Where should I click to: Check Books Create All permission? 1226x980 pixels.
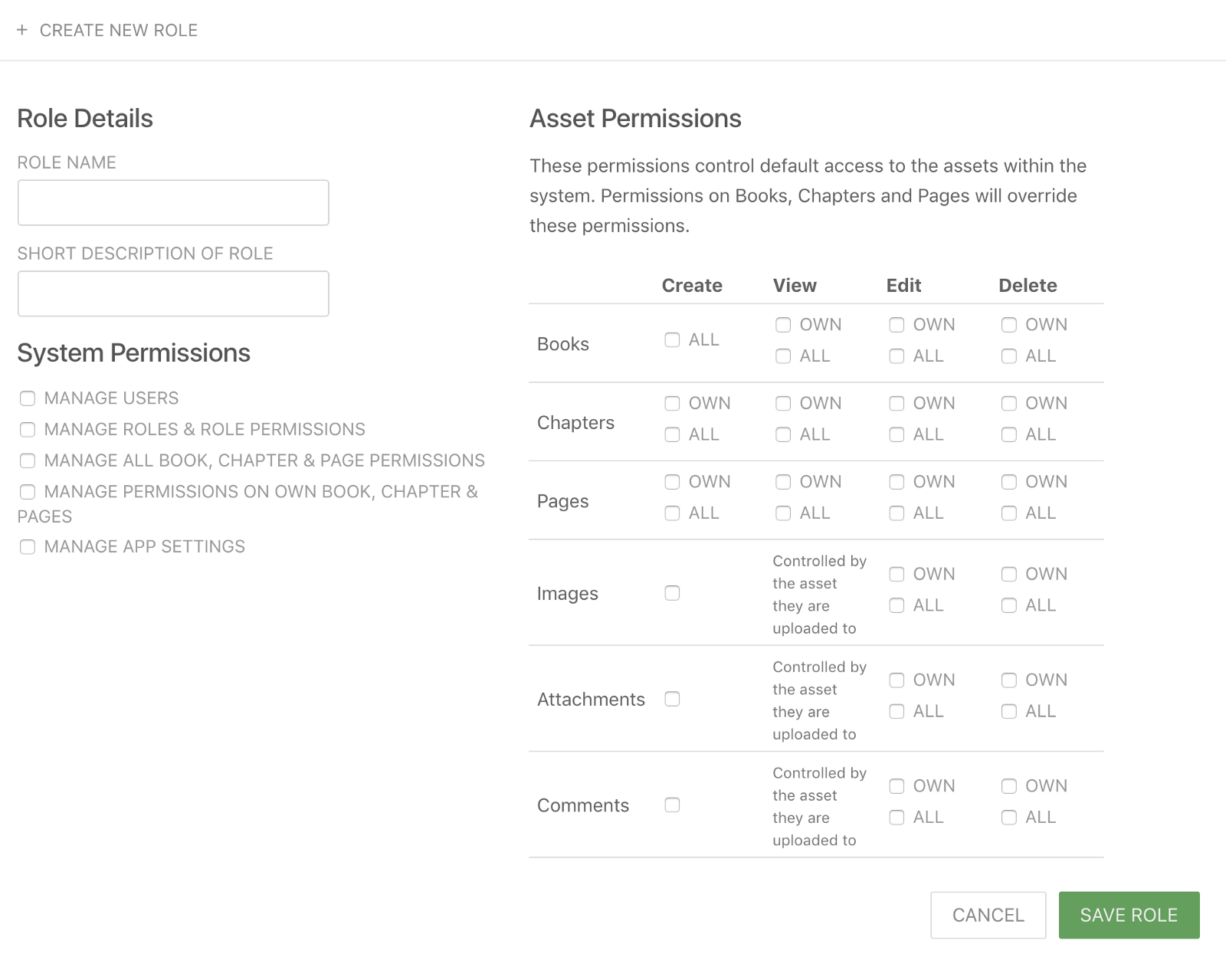tap(672, 340)
